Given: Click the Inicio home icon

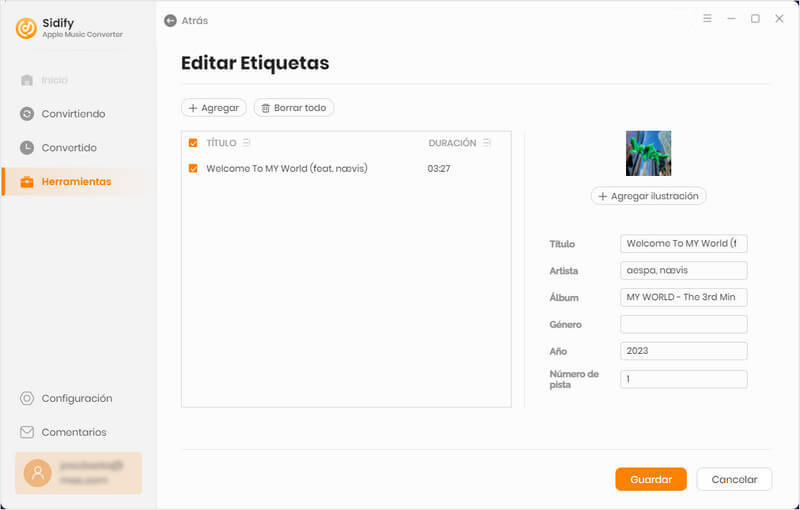Looking at the screenshot, I should point(27,80).
